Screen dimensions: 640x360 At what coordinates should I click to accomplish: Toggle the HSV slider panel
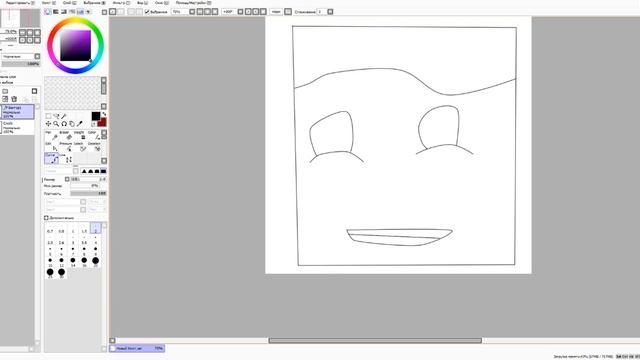64,12
